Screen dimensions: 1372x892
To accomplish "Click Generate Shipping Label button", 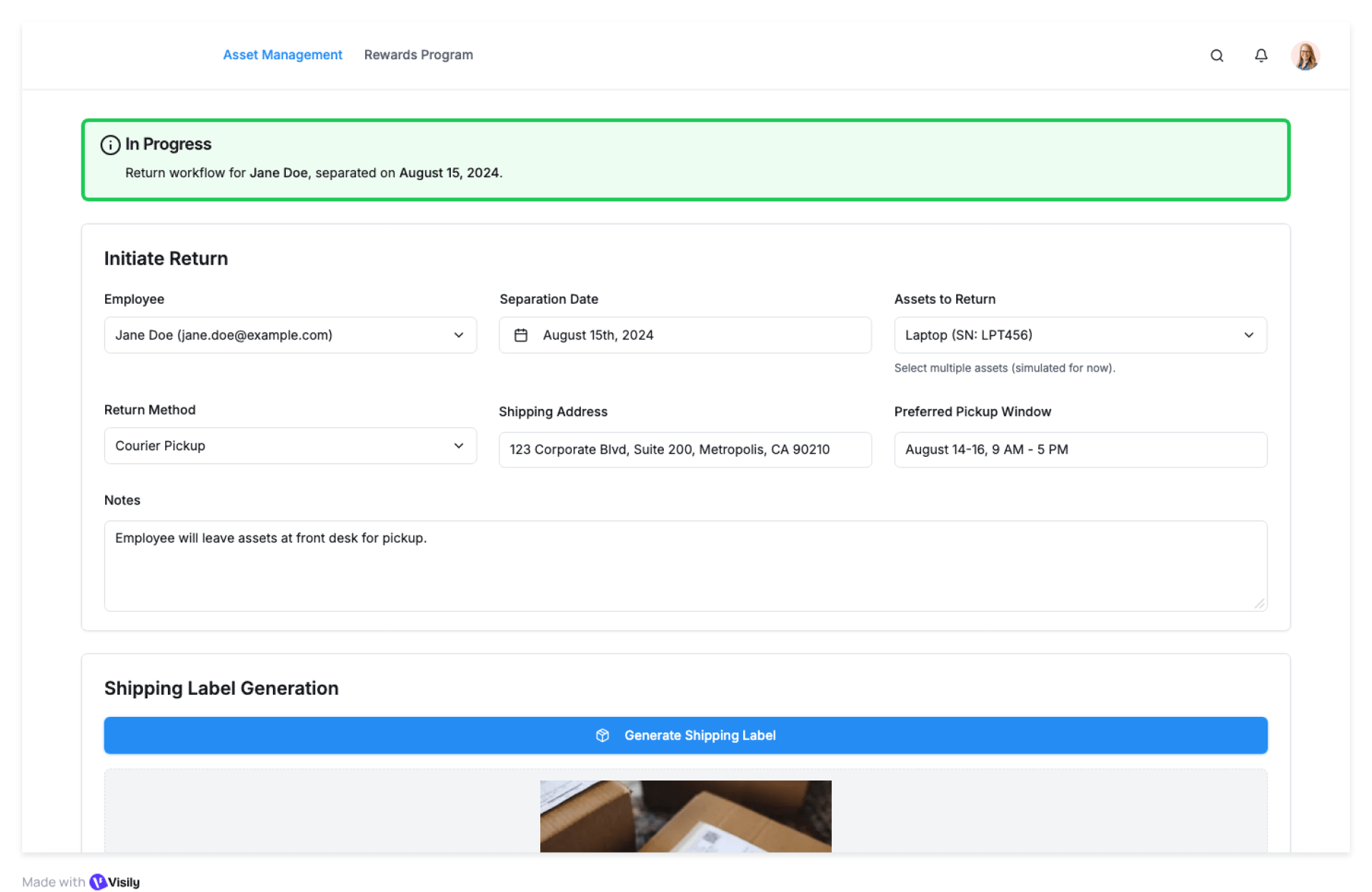I will pos(699,735).
